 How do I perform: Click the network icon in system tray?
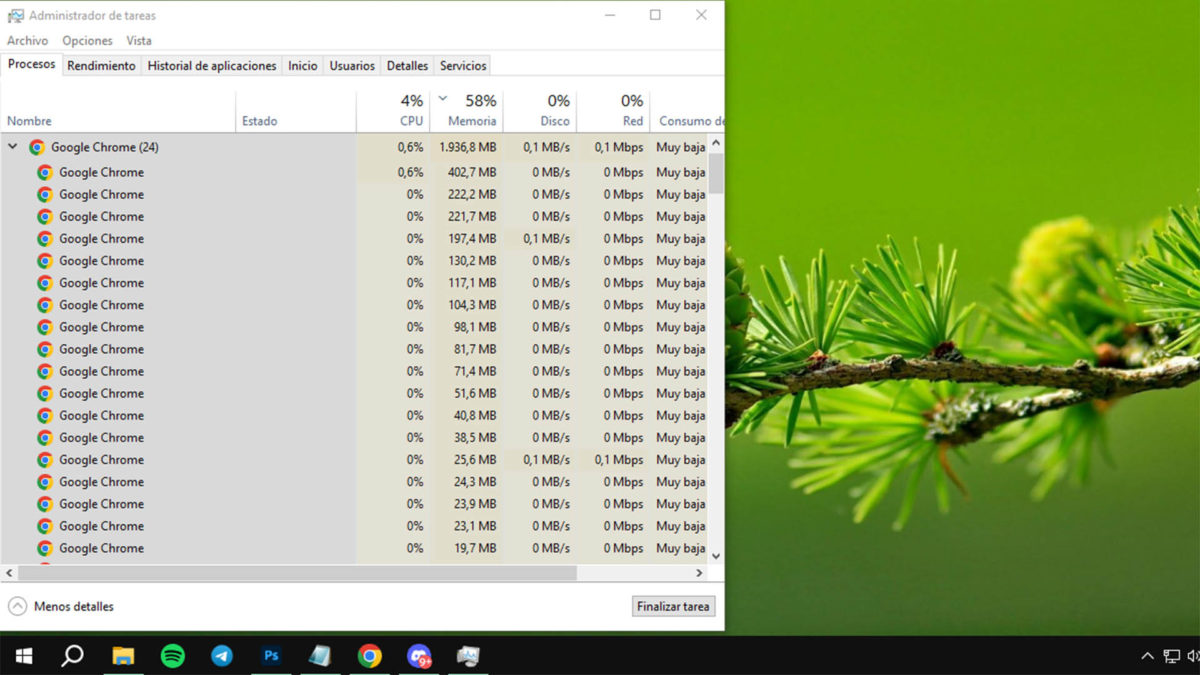tap(1171, 656)
